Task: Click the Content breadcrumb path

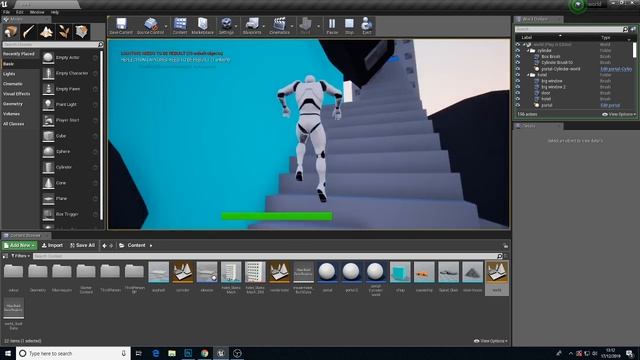Action: pyautogui.click(x=136, y=245)
